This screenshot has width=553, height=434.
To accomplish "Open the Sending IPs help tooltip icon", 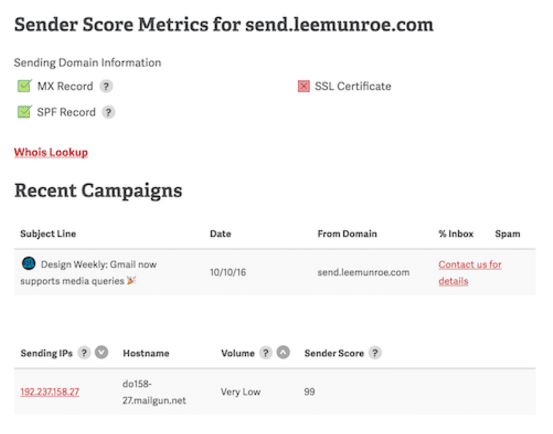I will (84, 353).
